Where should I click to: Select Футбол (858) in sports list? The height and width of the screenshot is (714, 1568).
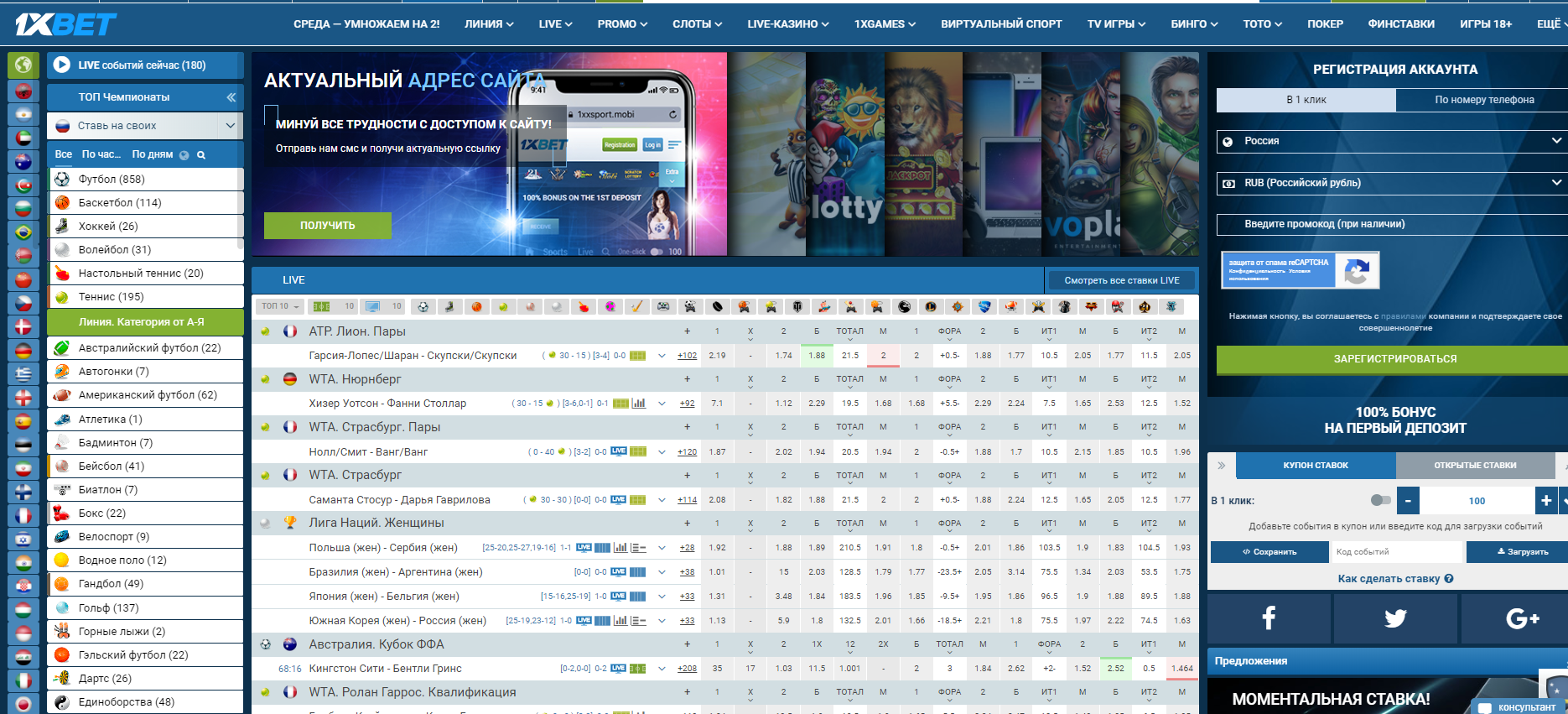[x=145, y=180]
